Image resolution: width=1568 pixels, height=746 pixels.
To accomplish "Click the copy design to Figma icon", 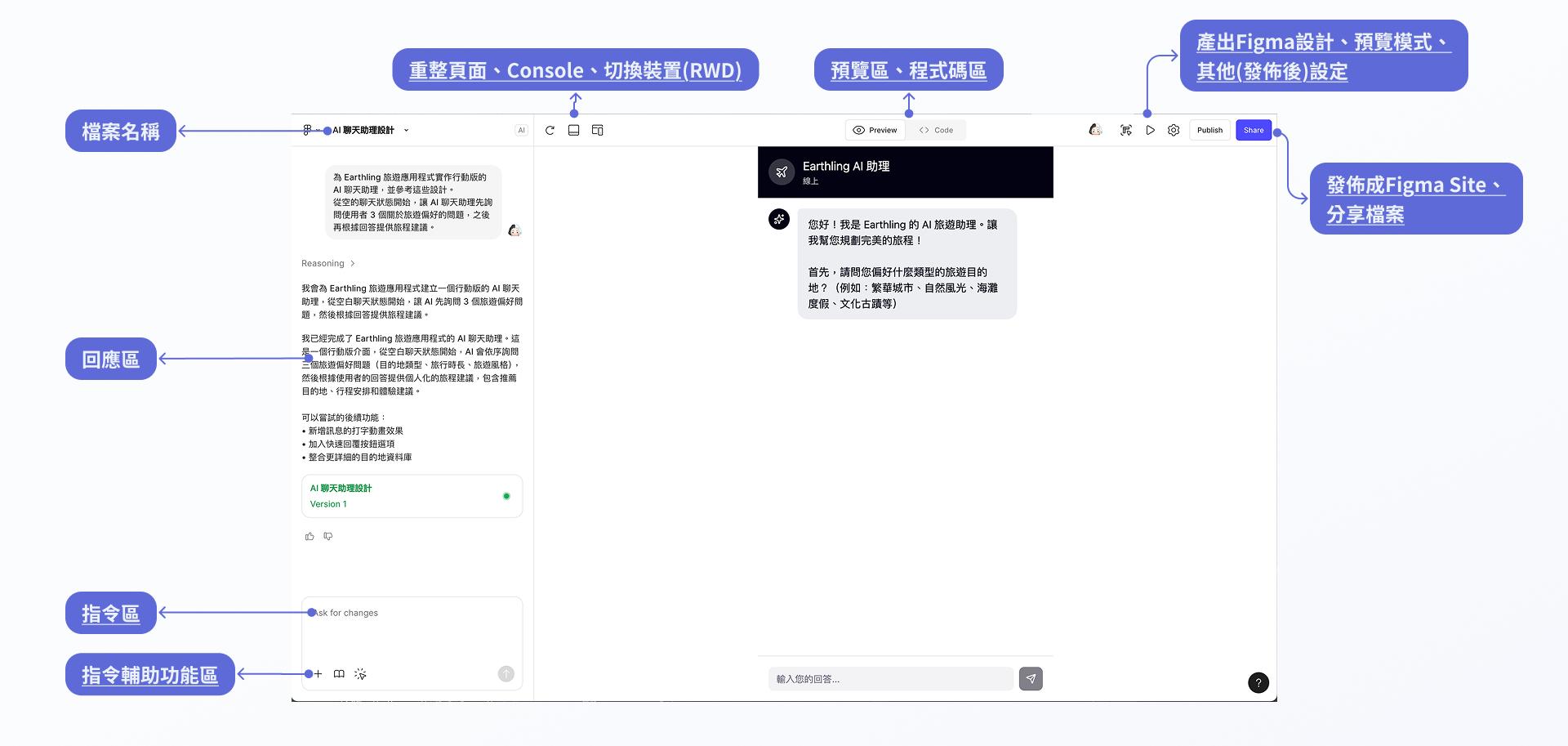I will [x=1126, y=131].
